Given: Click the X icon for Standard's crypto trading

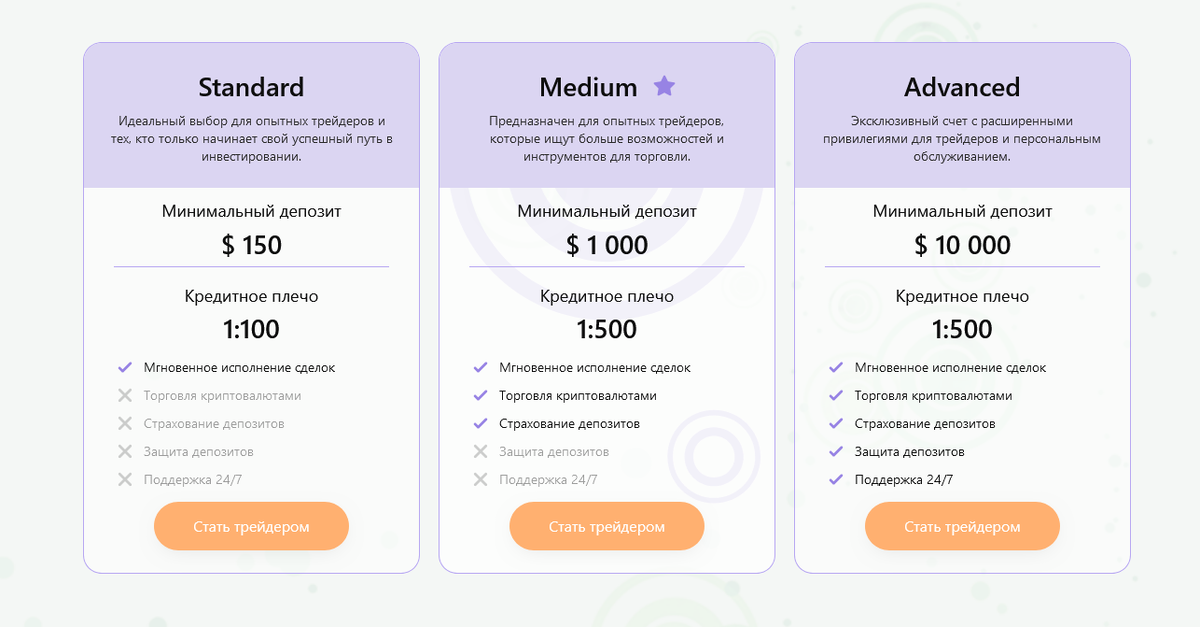Looking at the screenshot, I should [x=125, y=395].
